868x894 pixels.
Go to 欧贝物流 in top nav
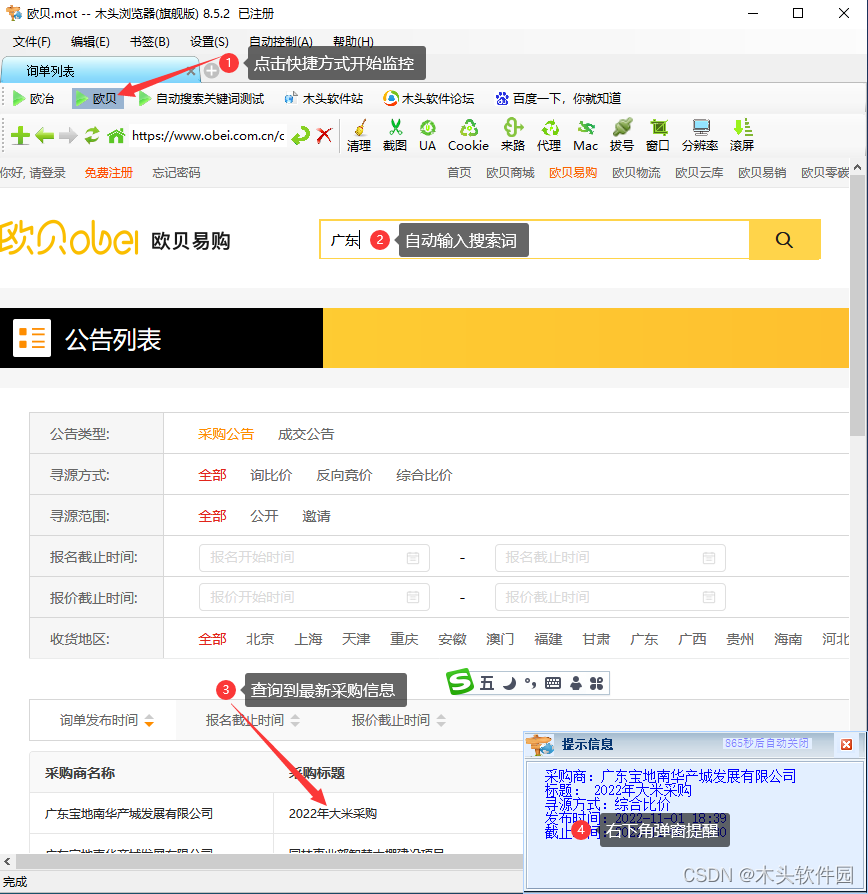636,173
